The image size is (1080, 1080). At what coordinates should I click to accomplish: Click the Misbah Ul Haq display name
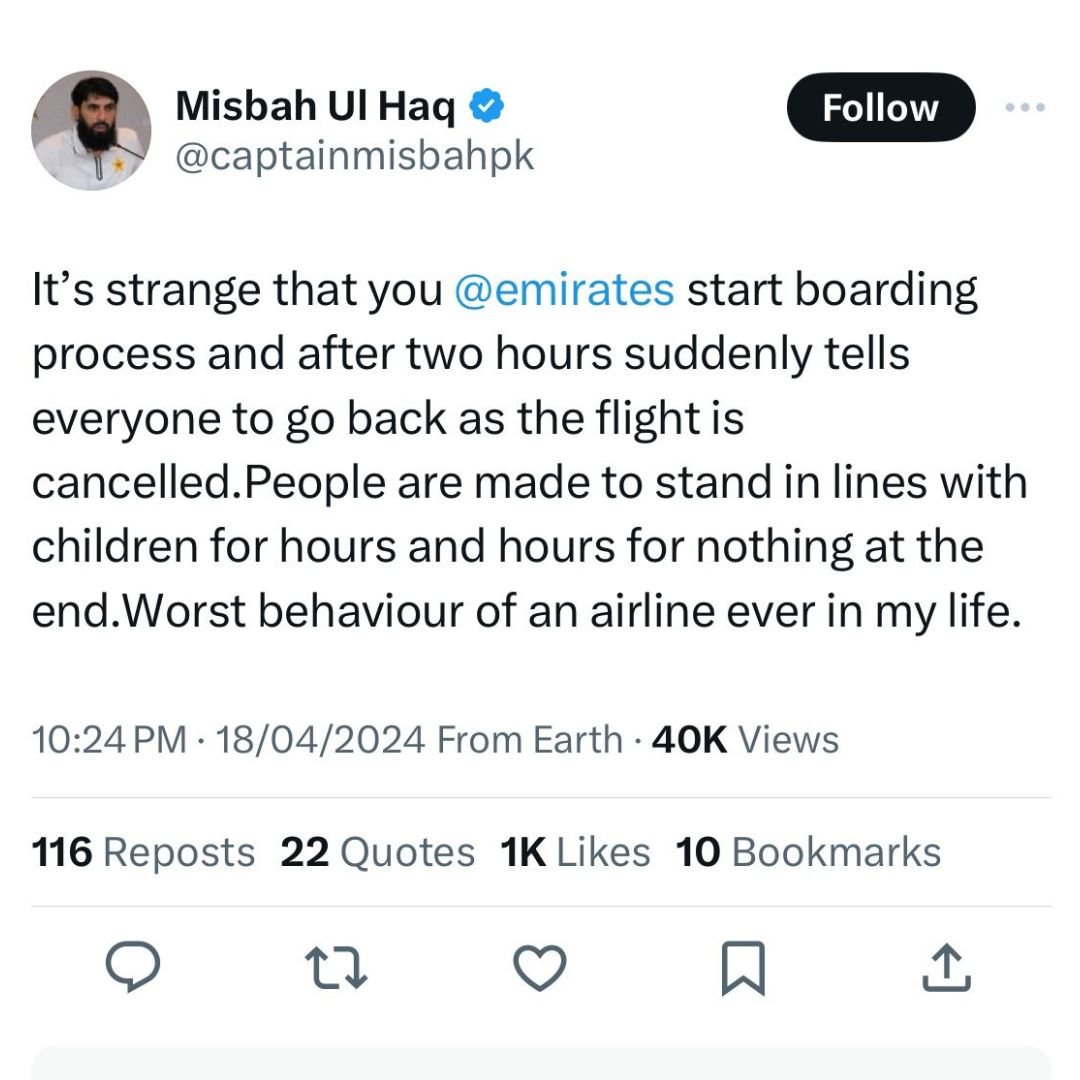(x=315, y=106)
